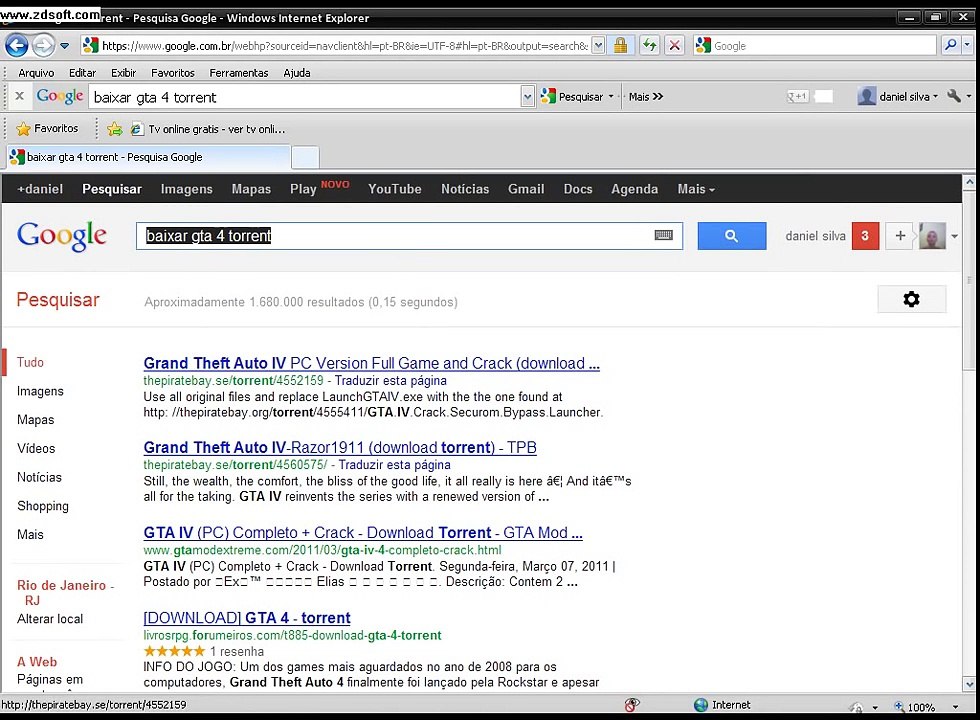The image size is (980, 720).
Task: Click the Google Toolbar logo
Action: (x=60, y=96)
